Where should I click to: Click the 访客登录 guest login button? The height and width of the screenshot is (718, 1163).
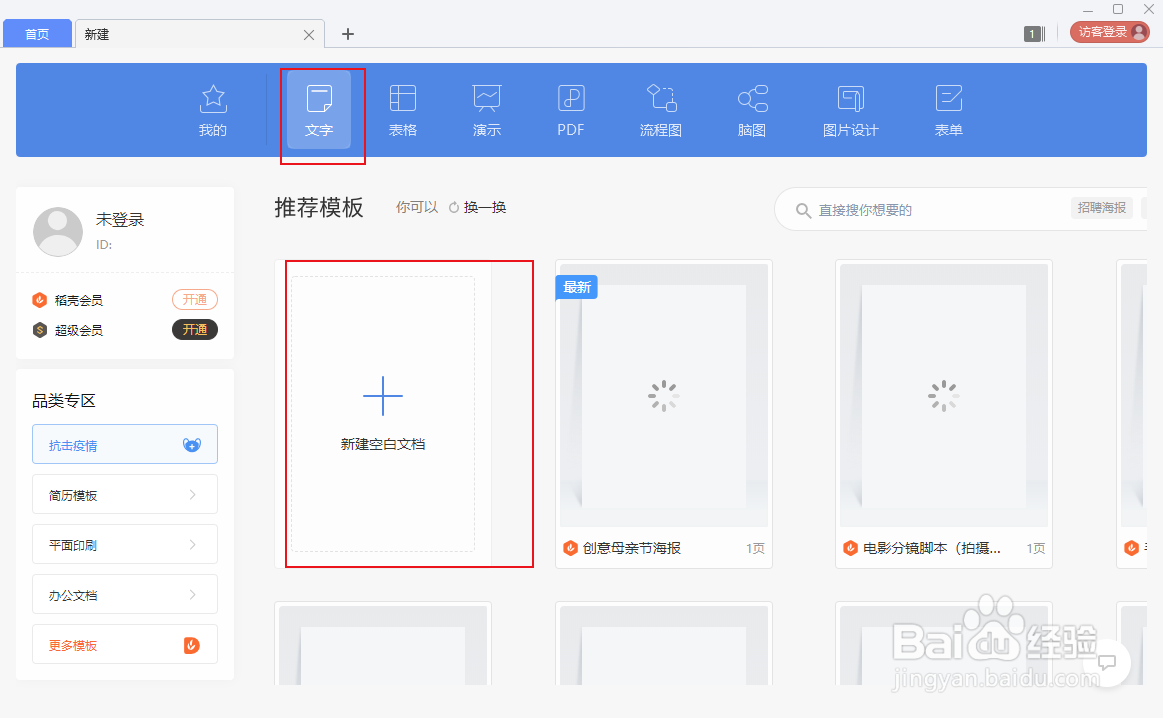1109,32
